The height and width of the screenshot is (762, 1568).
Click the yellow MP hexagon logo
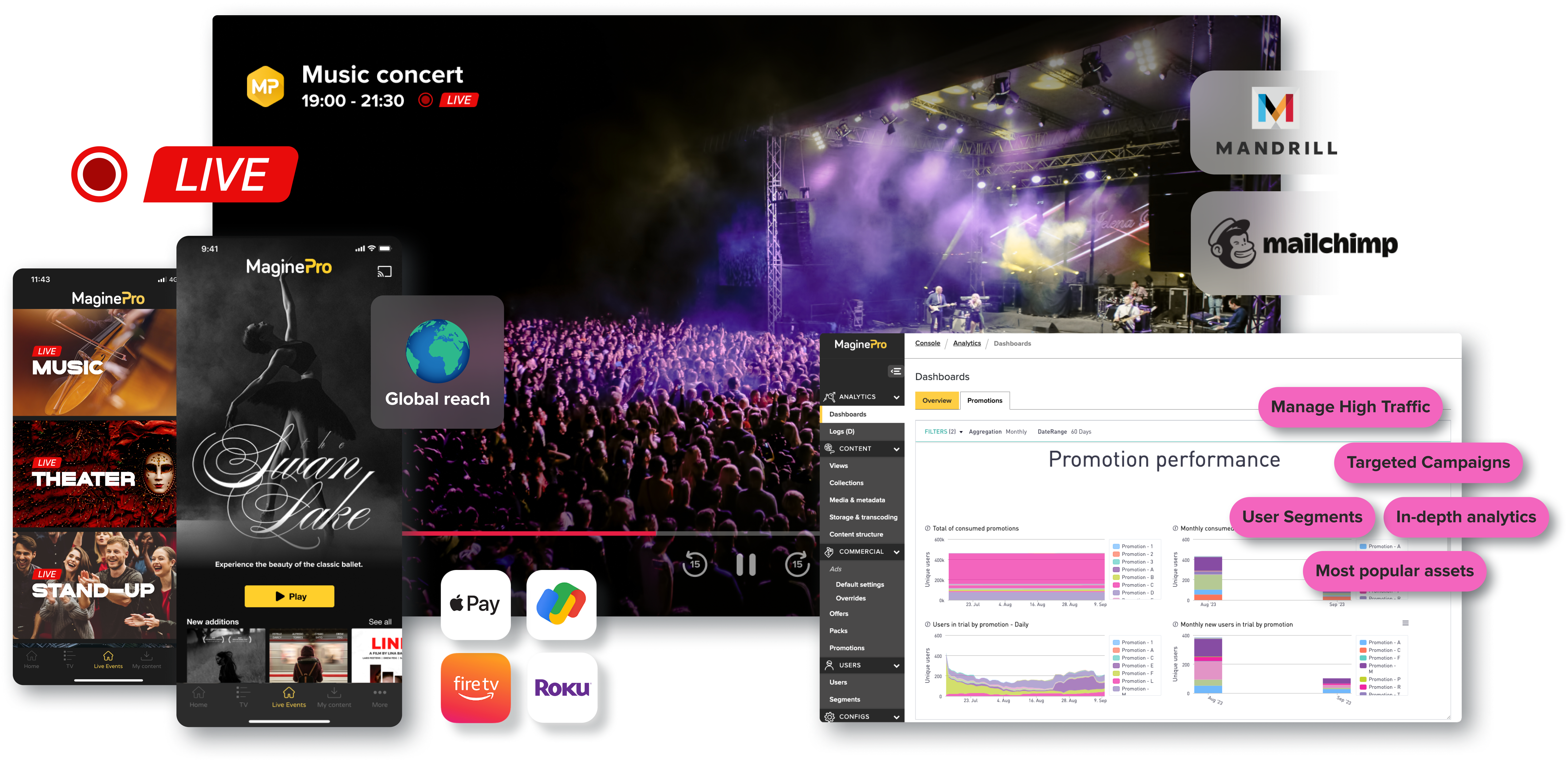click(265, 87)
